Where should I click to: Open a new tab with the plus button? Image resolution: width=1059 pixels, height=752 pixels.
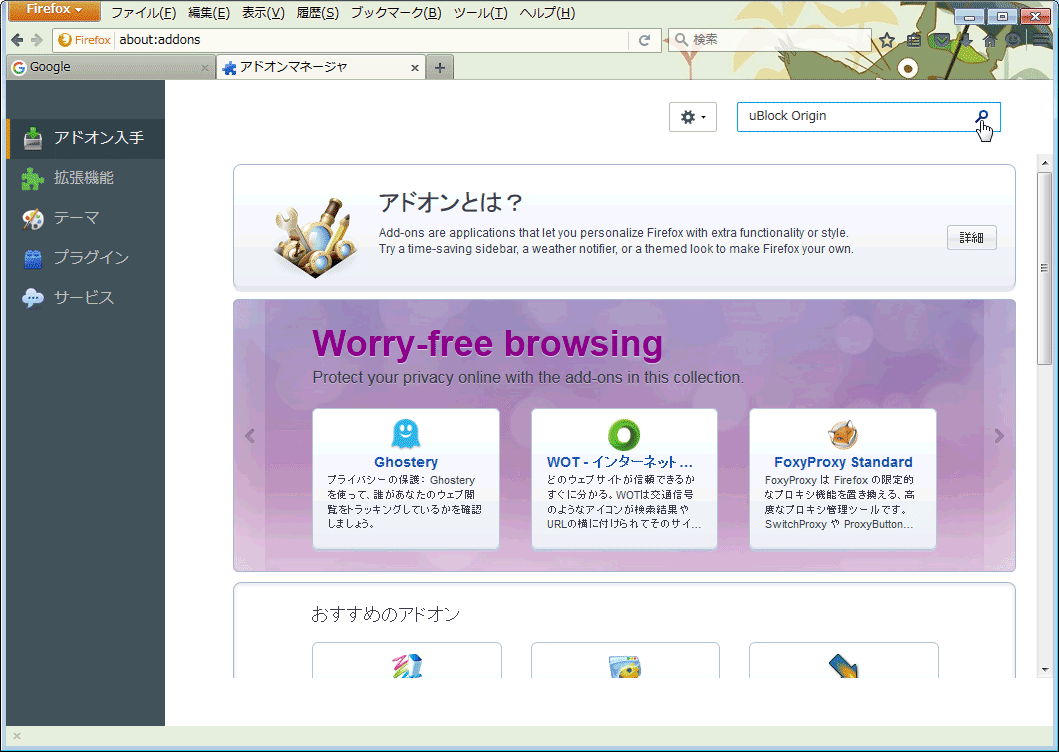click(440, 68)
